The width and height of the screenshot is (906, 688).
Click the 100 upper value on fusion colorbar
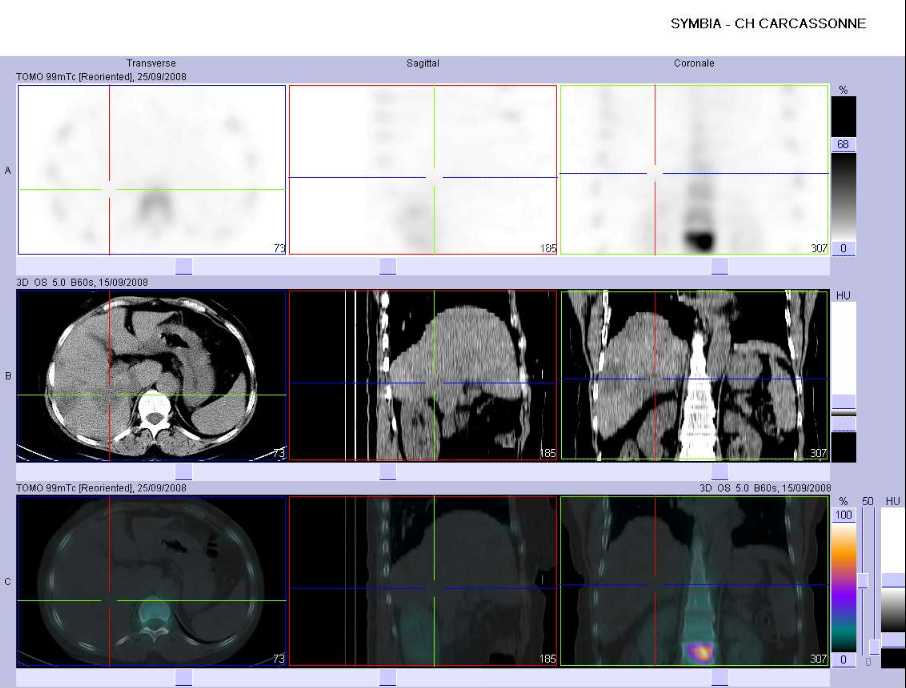coord(844,515)
